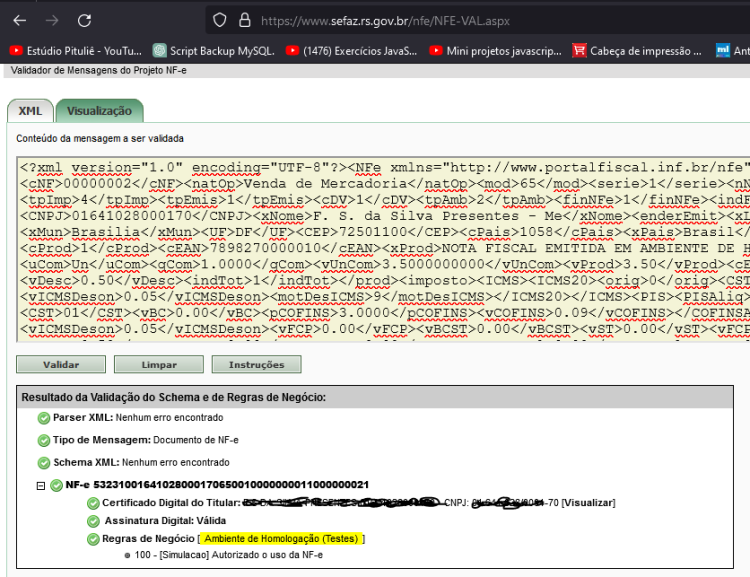Click inside the XML message text area
Image resolution: width=750 pixels, height=577 pixels.
pos(383,249)
